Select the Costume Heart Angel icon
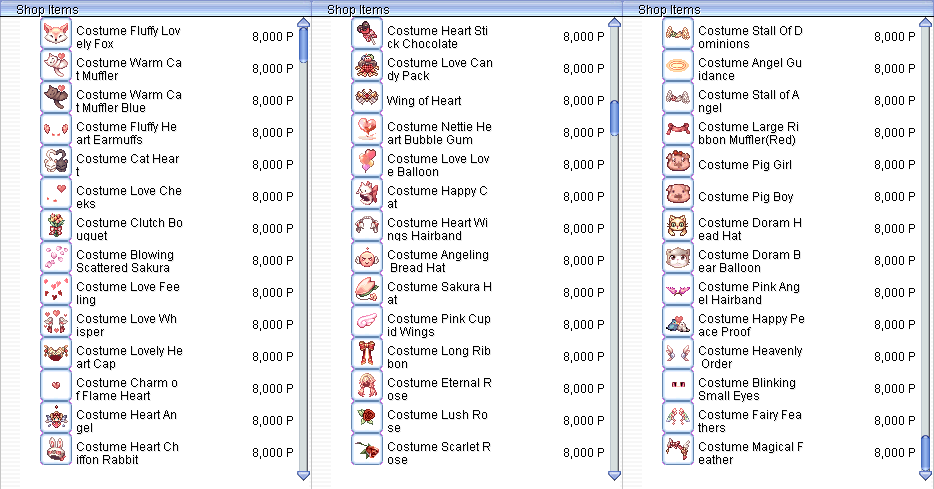This screenshot has width=934, height=489. [56, 418]
